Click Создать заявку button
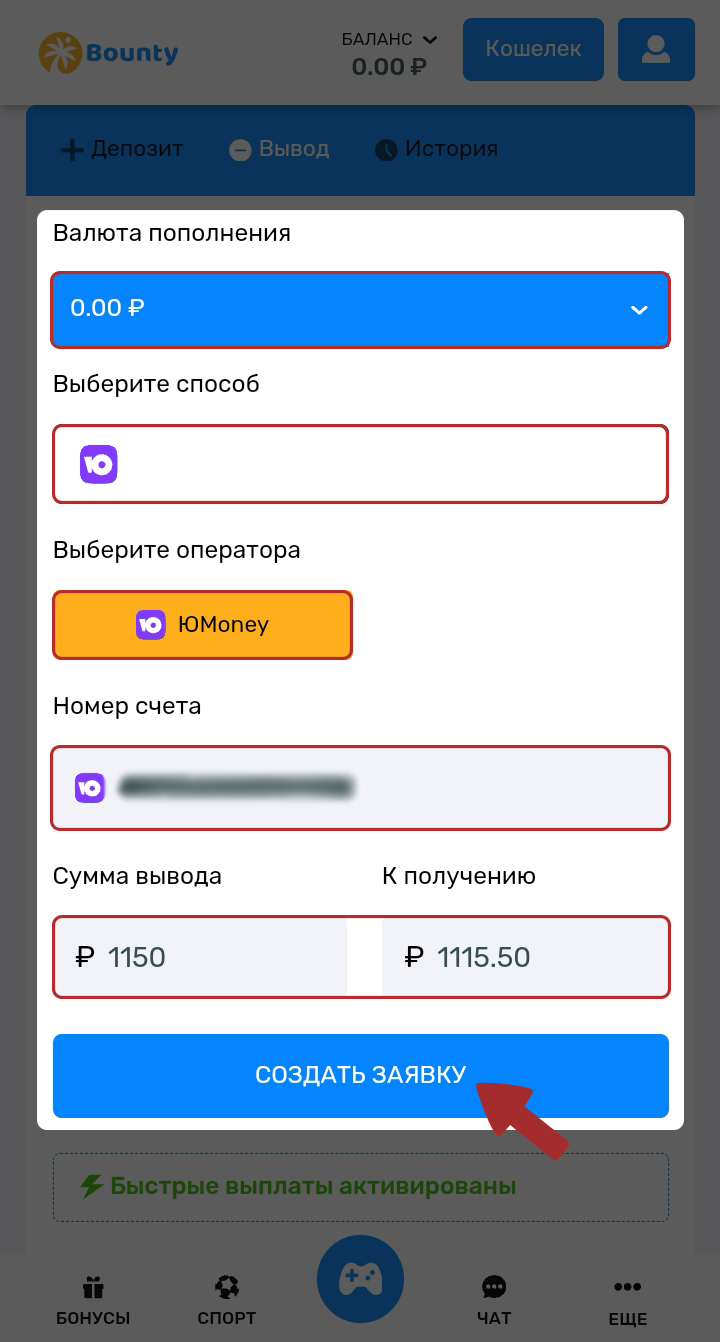720x1342 pixels. pyautogui.click(x=360, y=1075)
